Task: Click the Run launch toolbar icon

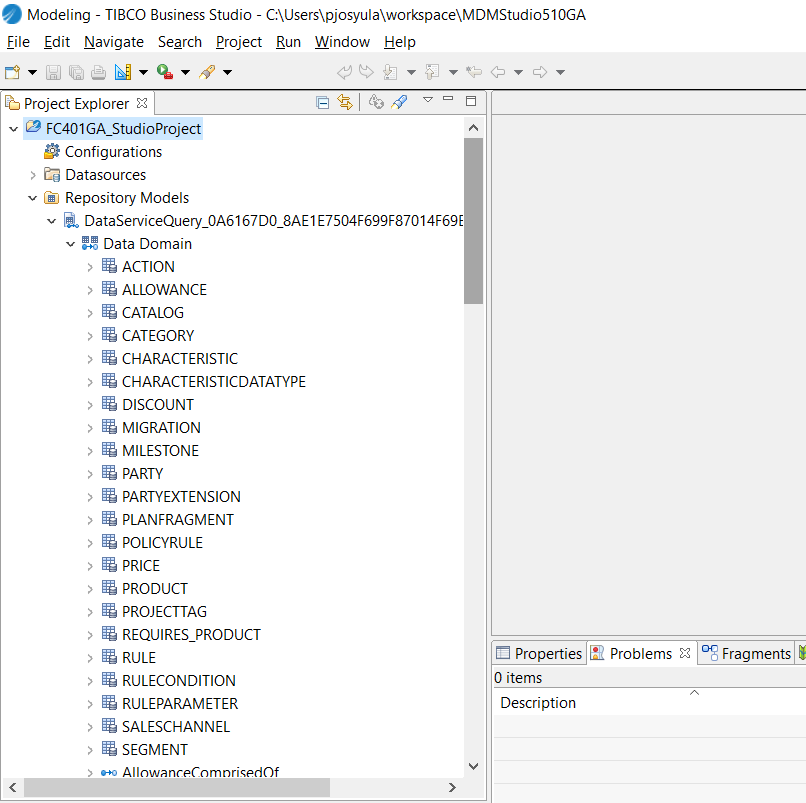Action: 164,72
